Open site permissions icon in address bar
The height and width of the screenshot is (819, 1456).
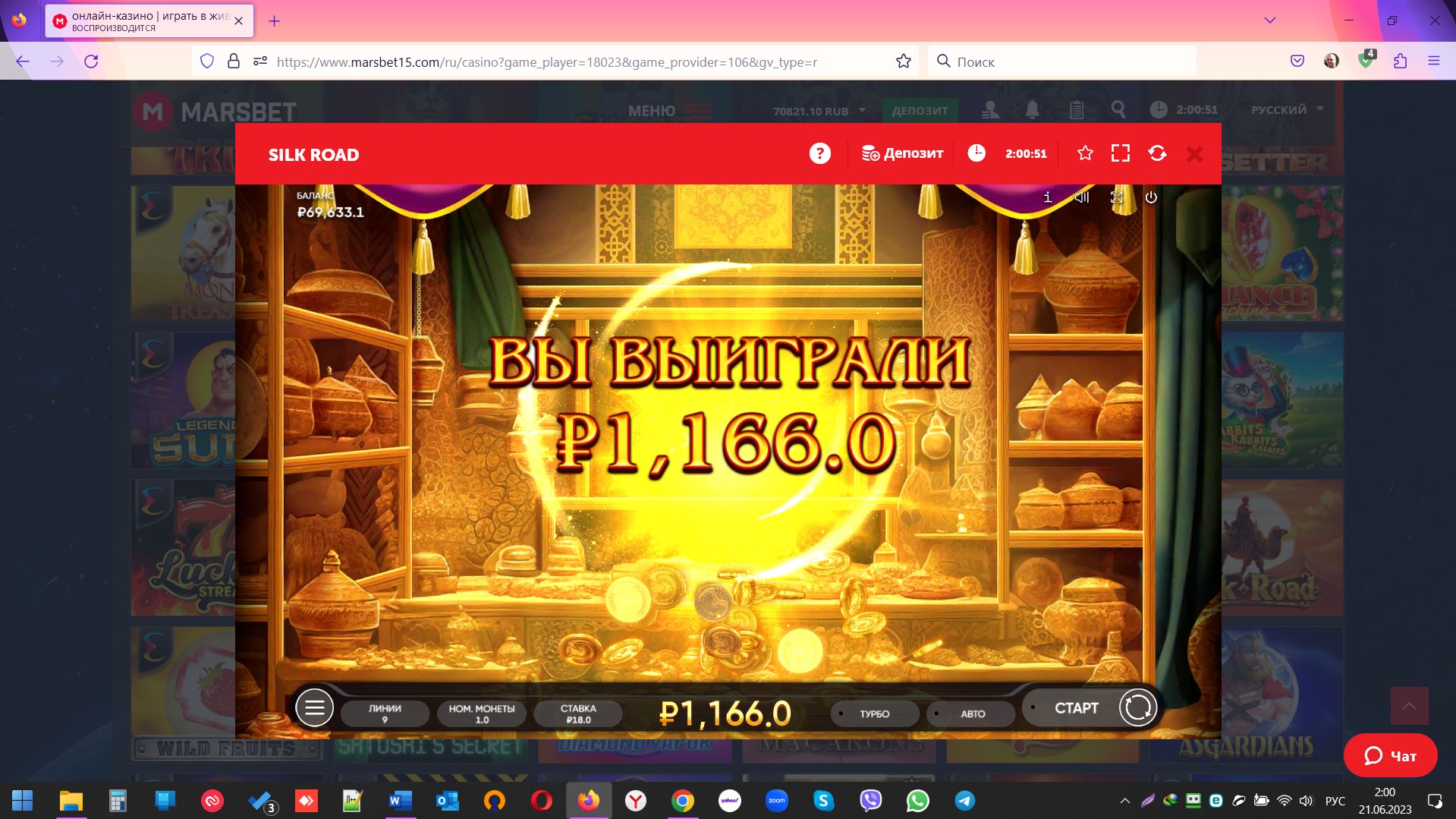[260, 61]
